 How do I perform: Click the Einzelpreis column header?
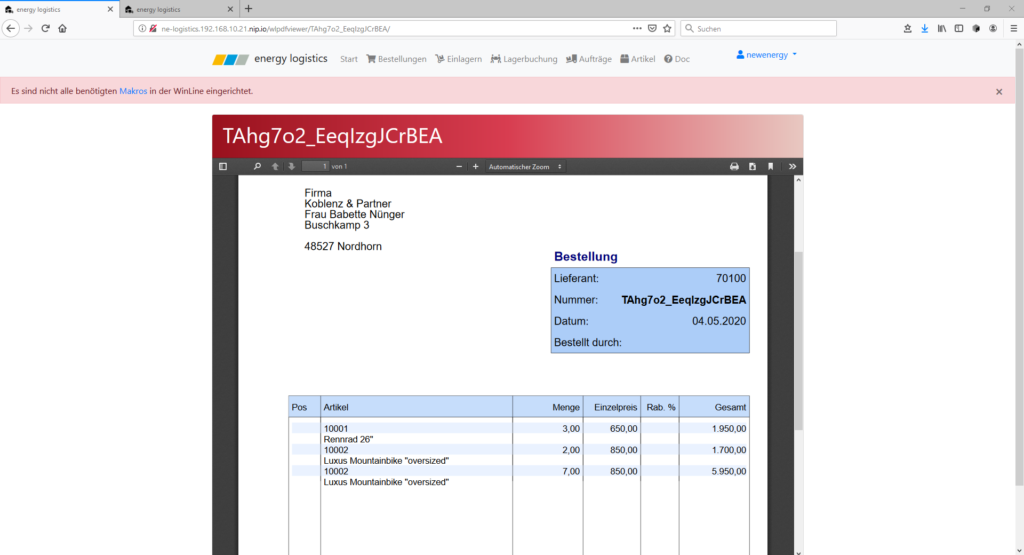pos(615,407)
